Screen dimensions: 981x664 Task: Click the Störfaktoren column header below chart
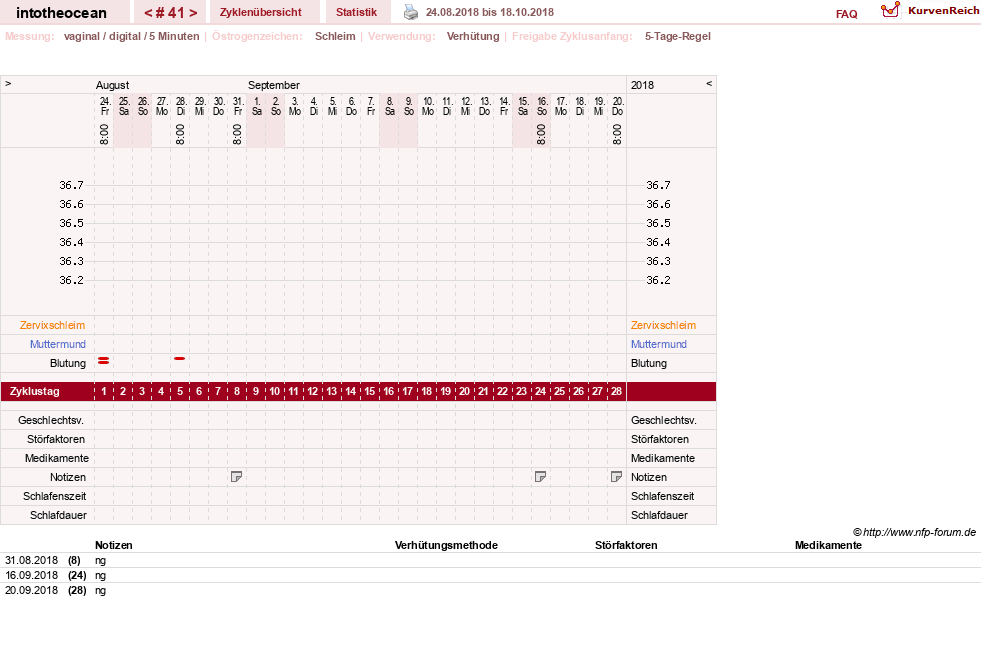626,545
